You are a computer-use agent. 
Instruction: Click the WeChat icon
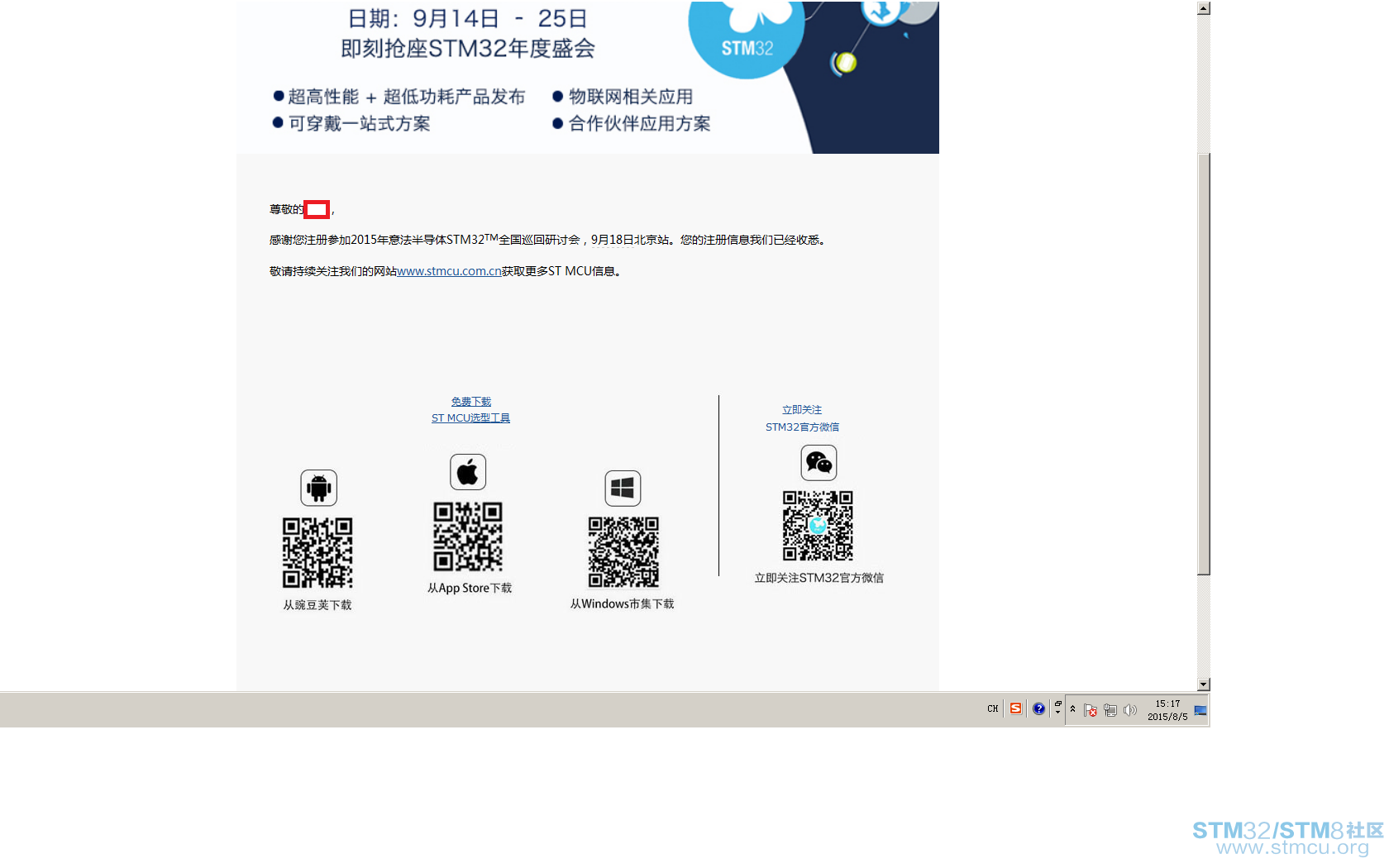point(819,463)
